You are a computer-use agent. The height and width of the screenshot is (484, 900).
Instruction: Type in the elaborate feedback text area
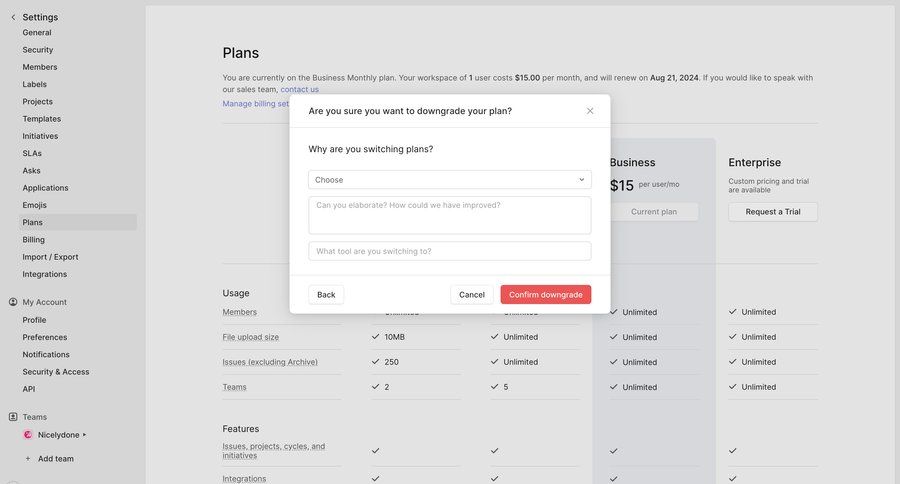tap(449, 215)
